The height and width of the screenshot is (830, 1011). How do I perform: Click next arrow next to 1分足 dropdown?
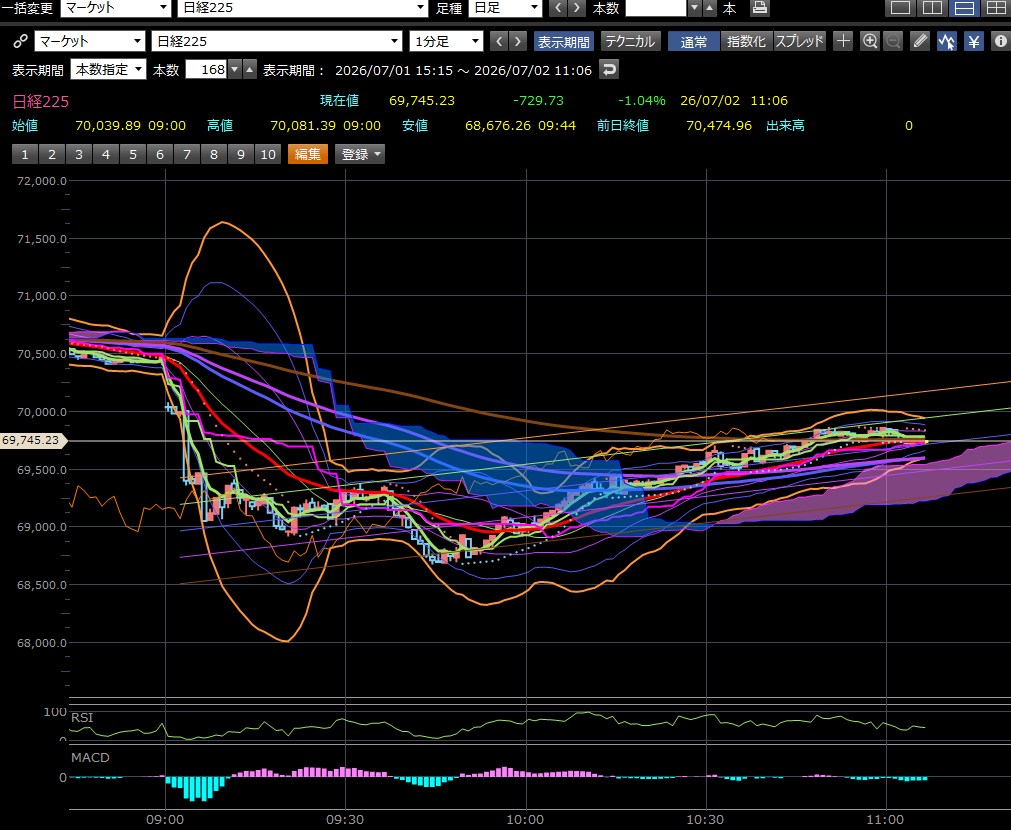coord(518,41)
